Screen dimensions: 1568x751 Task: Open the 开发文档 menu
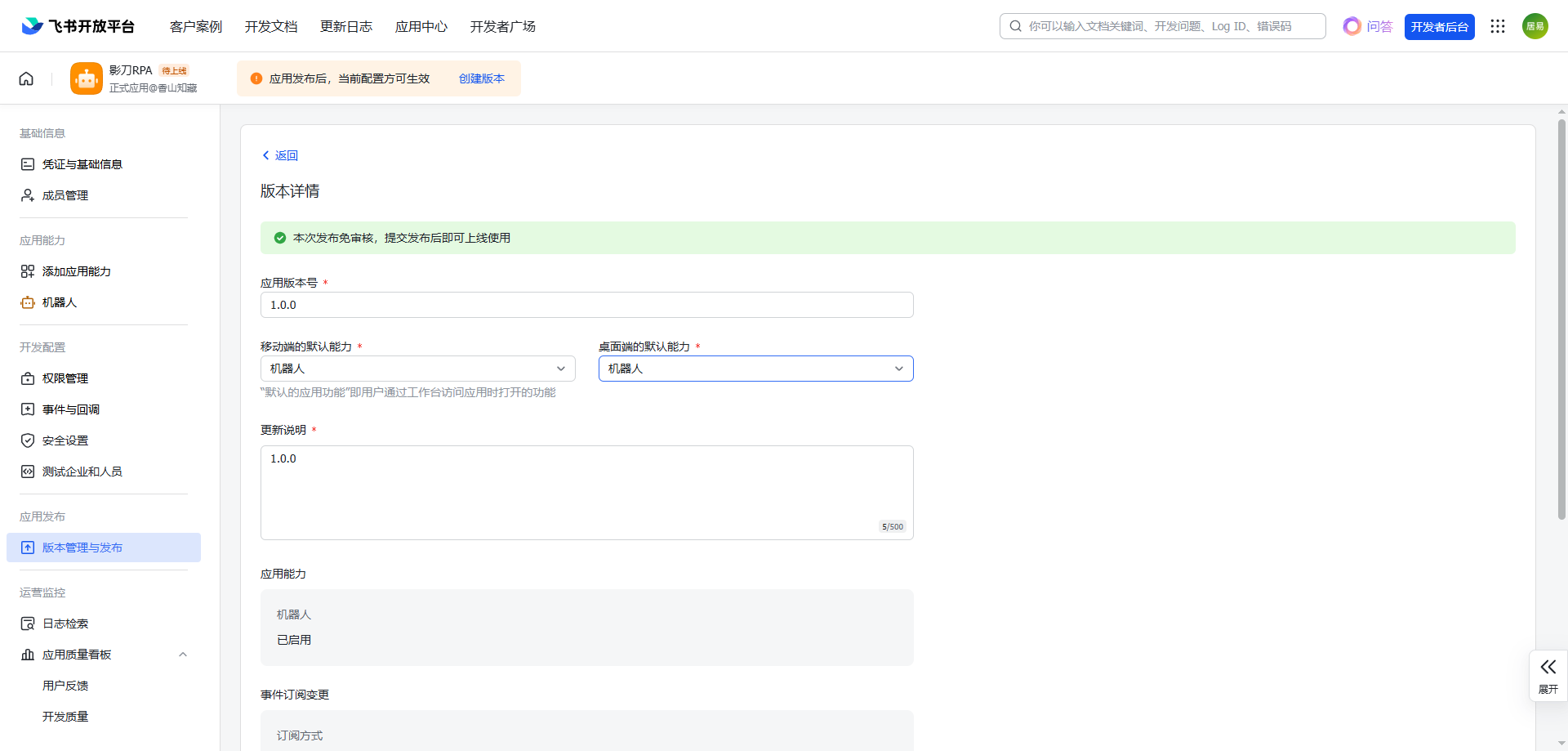point(271,26)
